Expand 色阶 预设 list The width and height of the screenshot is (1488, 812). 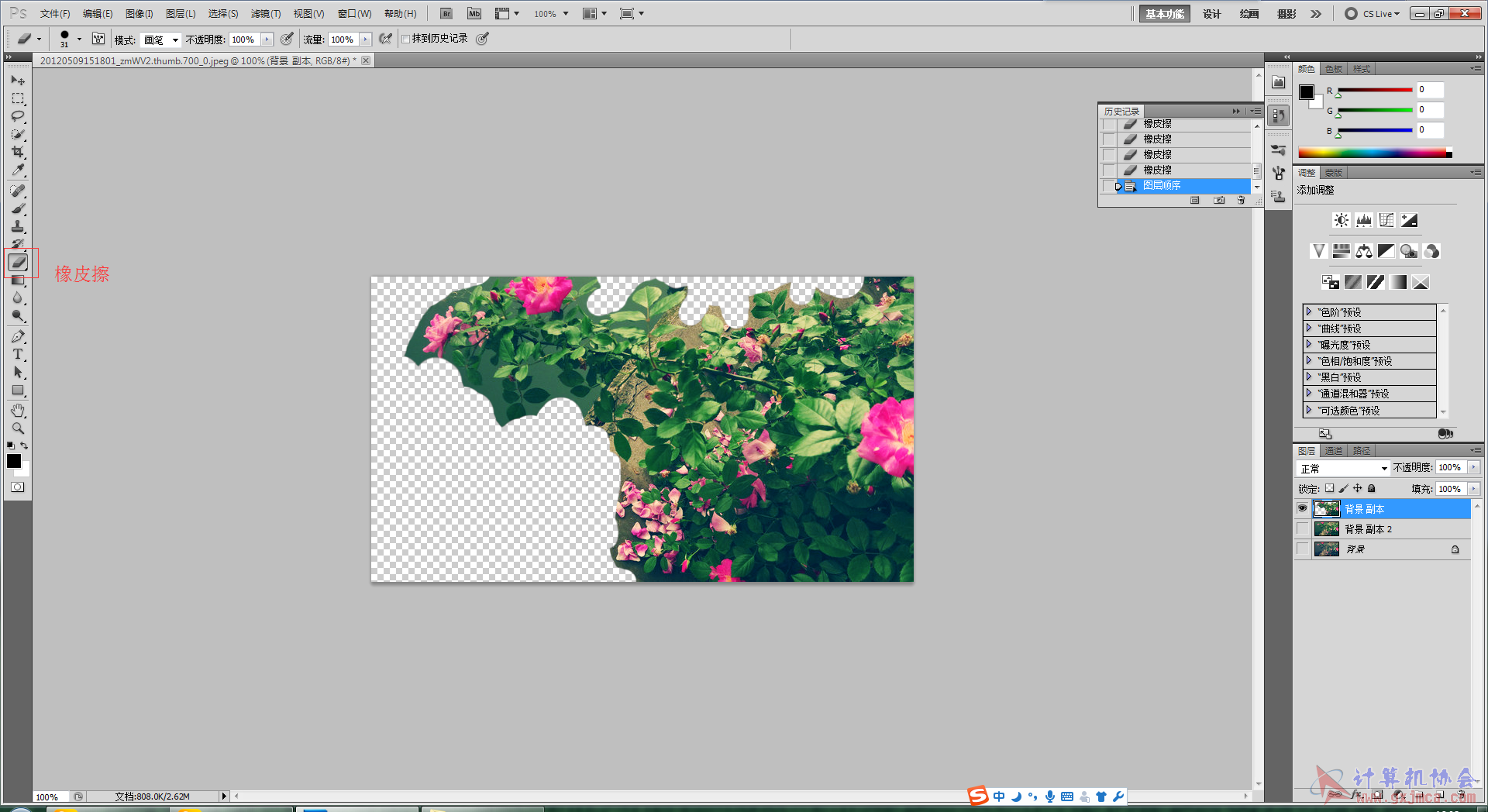click(1309, 311)
